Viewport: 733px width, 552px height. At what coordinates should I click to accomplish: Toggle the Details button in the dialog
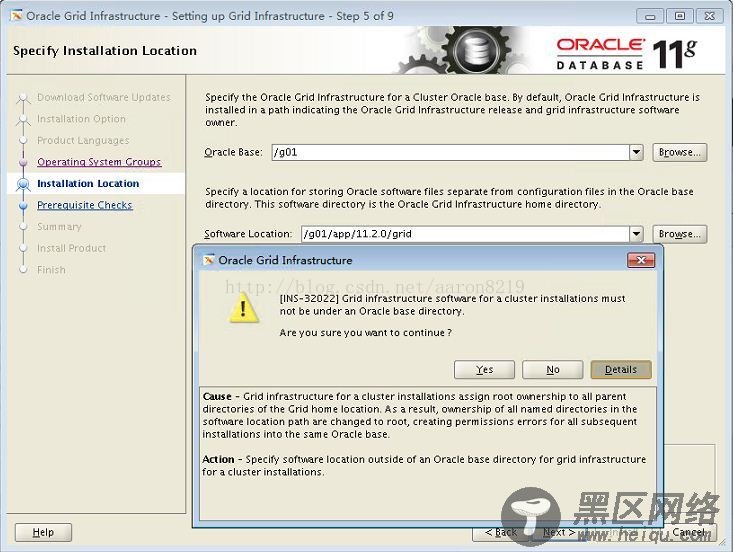(621, 369)
